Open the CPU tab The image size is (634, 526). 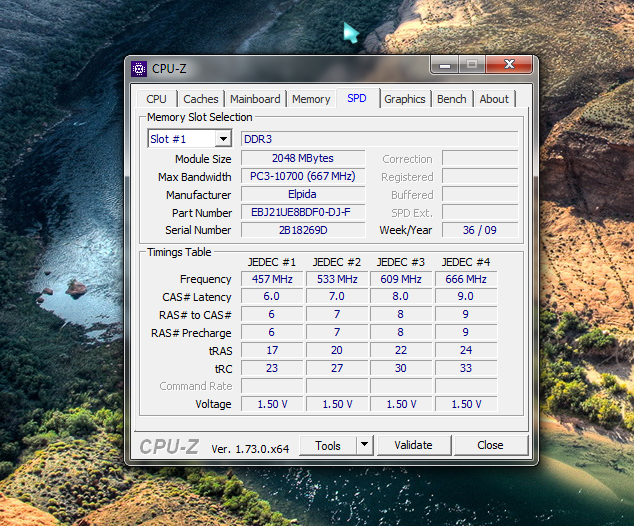tap(156, 99)
